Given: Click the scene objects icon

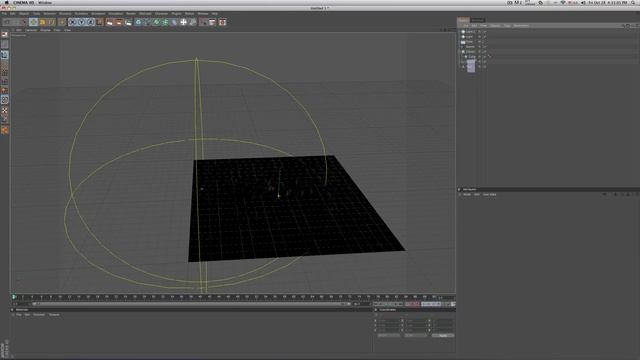Looking at the screenshot, I should pos(183,22).
